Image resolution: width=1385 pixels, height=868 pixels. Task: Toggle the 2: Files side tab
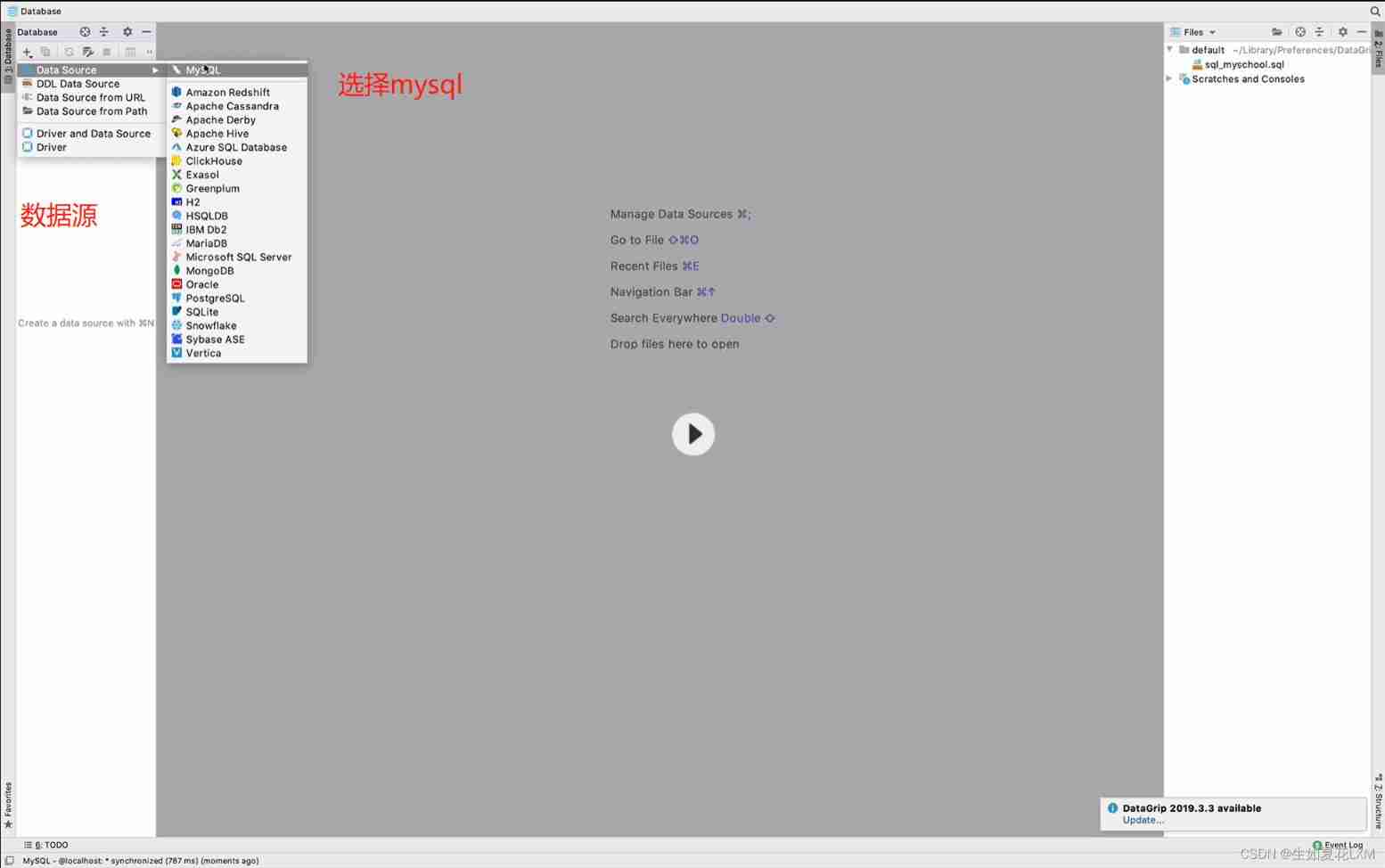[1378, 49]
